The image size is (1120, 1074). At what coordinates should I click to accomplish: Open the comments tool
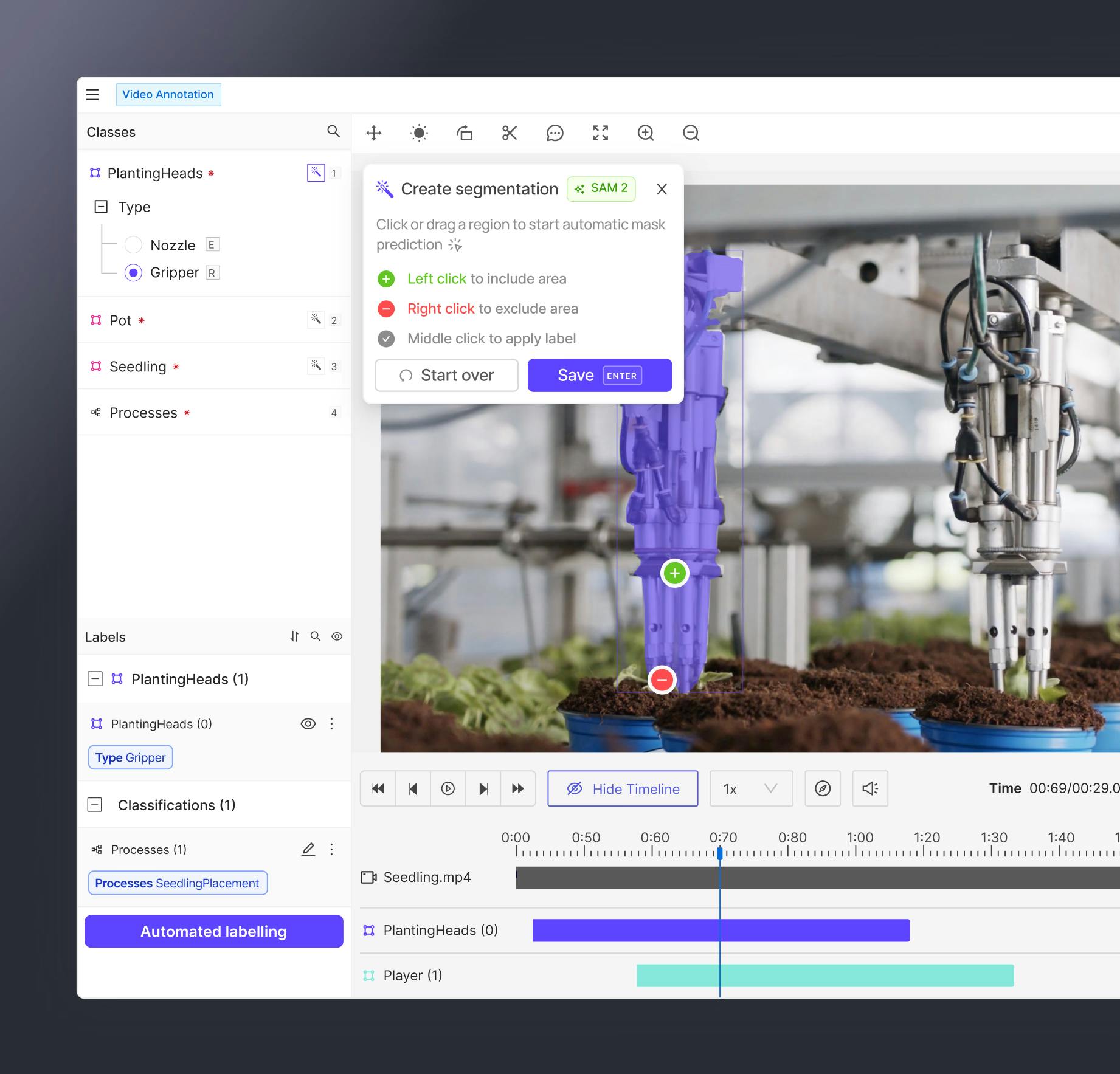[555, 133]
